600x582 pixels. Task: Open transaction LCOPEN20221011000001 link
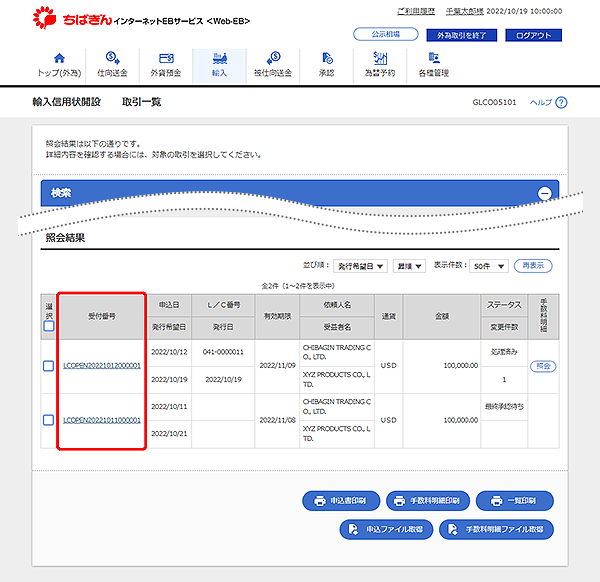102,420
